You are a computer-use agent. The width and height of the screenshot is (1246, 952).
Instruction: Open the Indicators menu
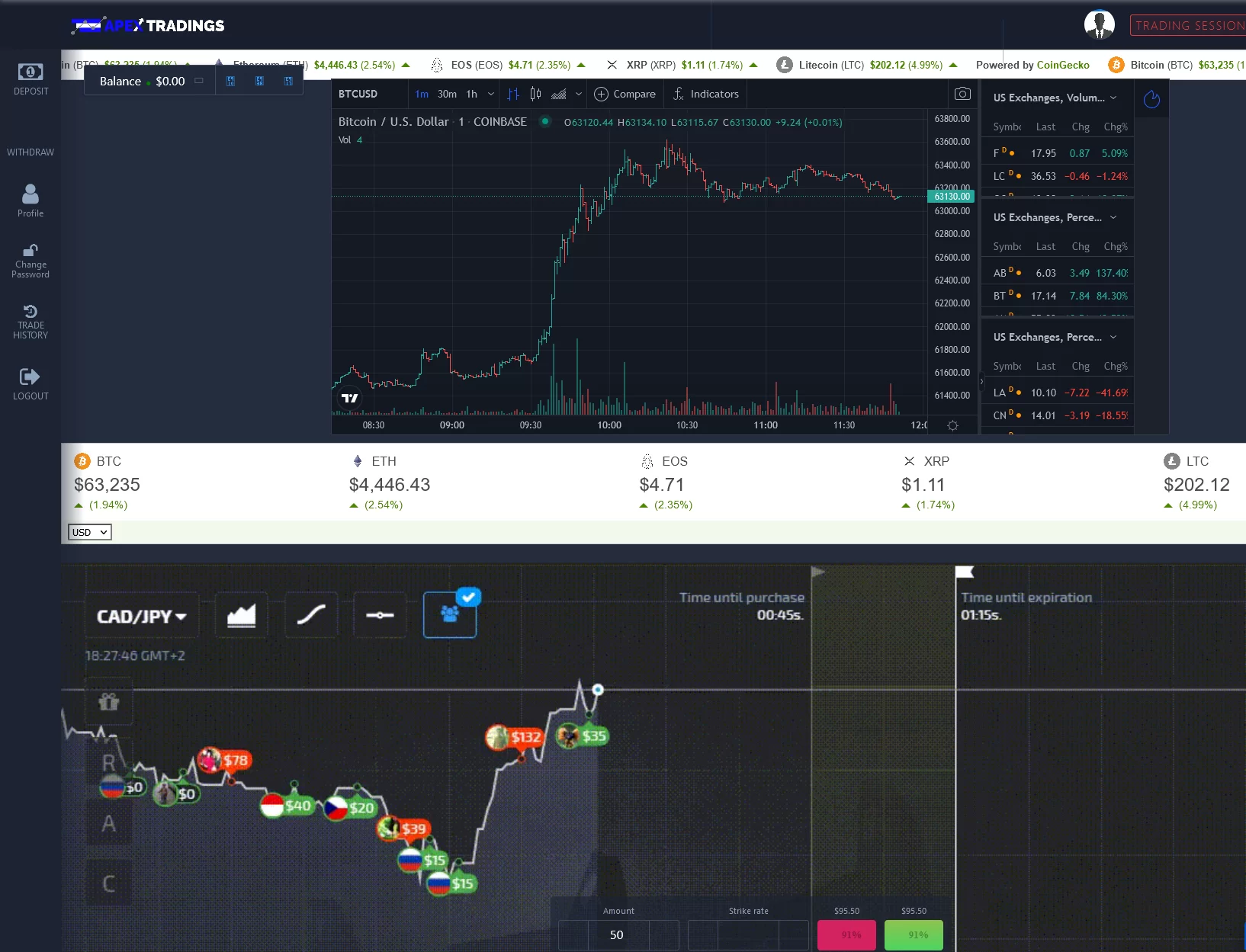[x=705, y=94]
